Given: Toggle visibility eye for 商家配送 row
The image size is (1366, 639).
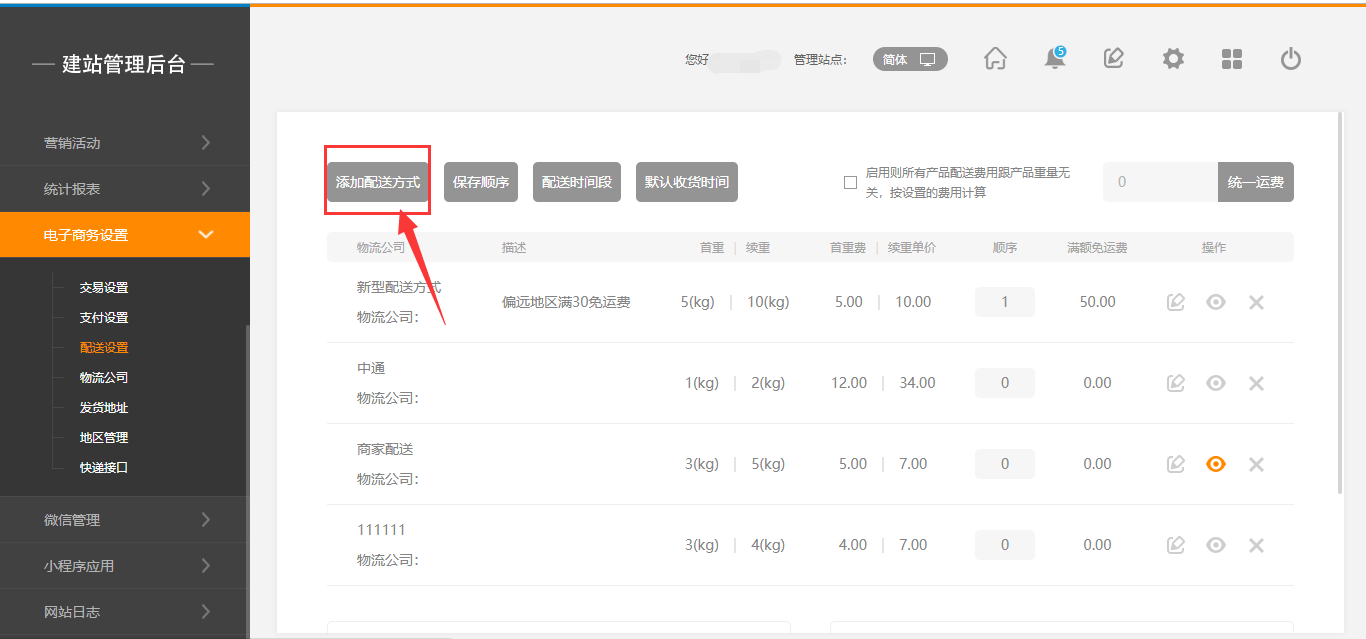Looking at the screenshot, I should [x=1216, y=464].
